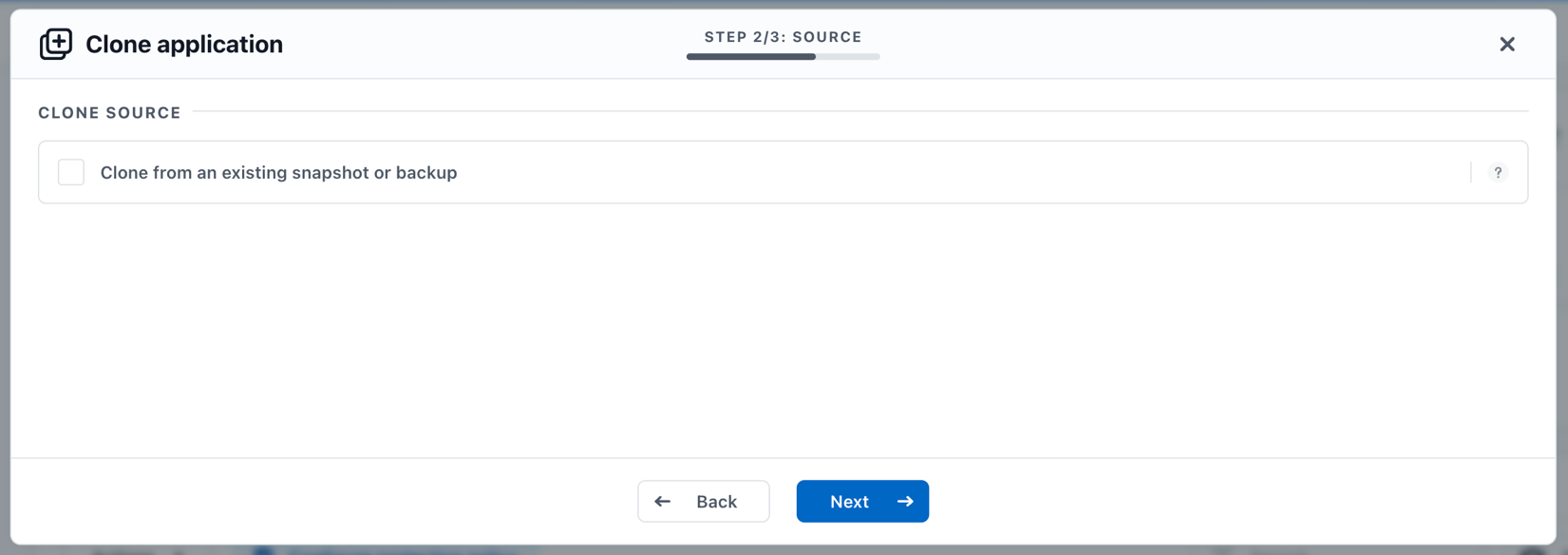
Task: Click the 'CLONE SOURCE' section heading
Action: 109,112
